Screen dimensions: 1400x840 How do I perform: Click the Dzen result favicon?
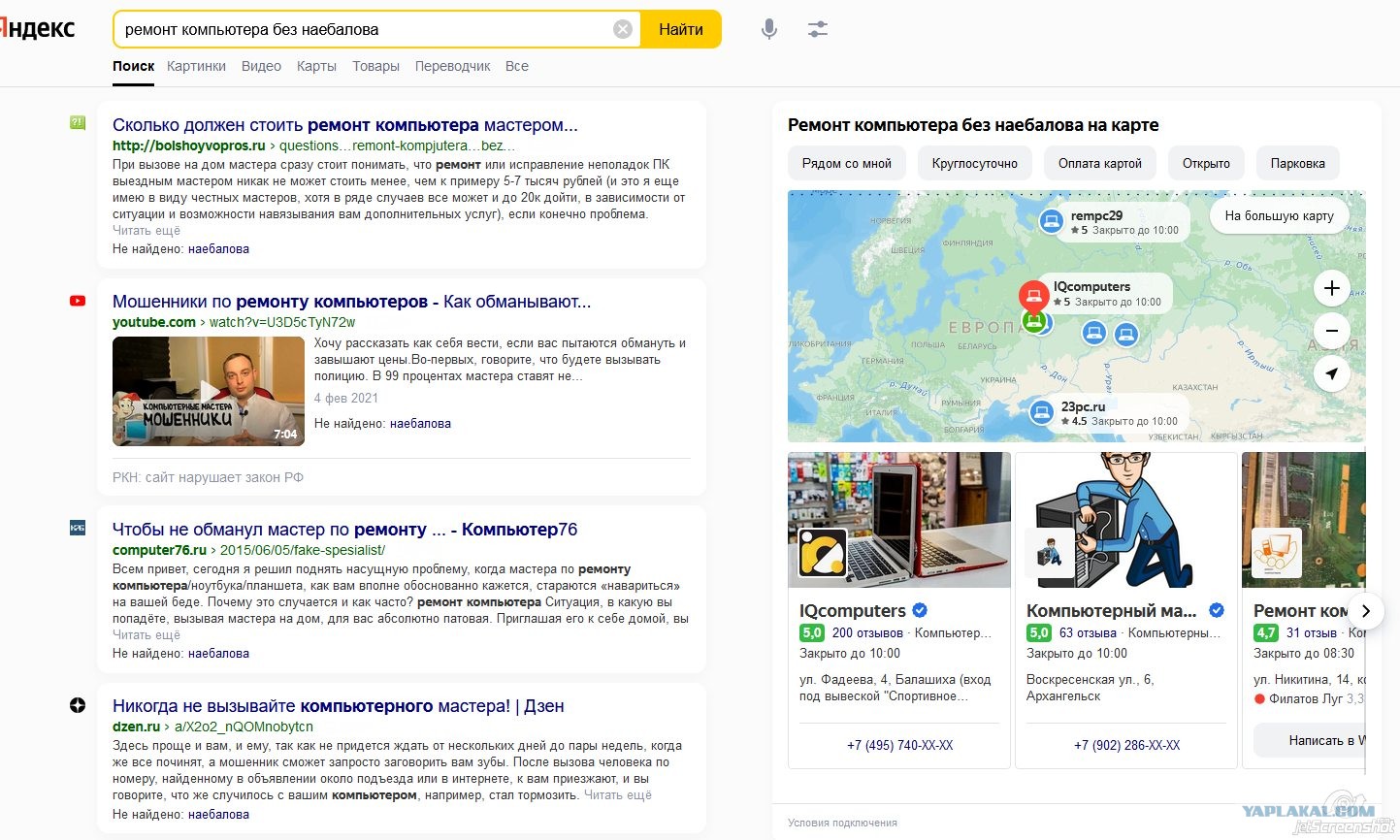tap(78, 705)
